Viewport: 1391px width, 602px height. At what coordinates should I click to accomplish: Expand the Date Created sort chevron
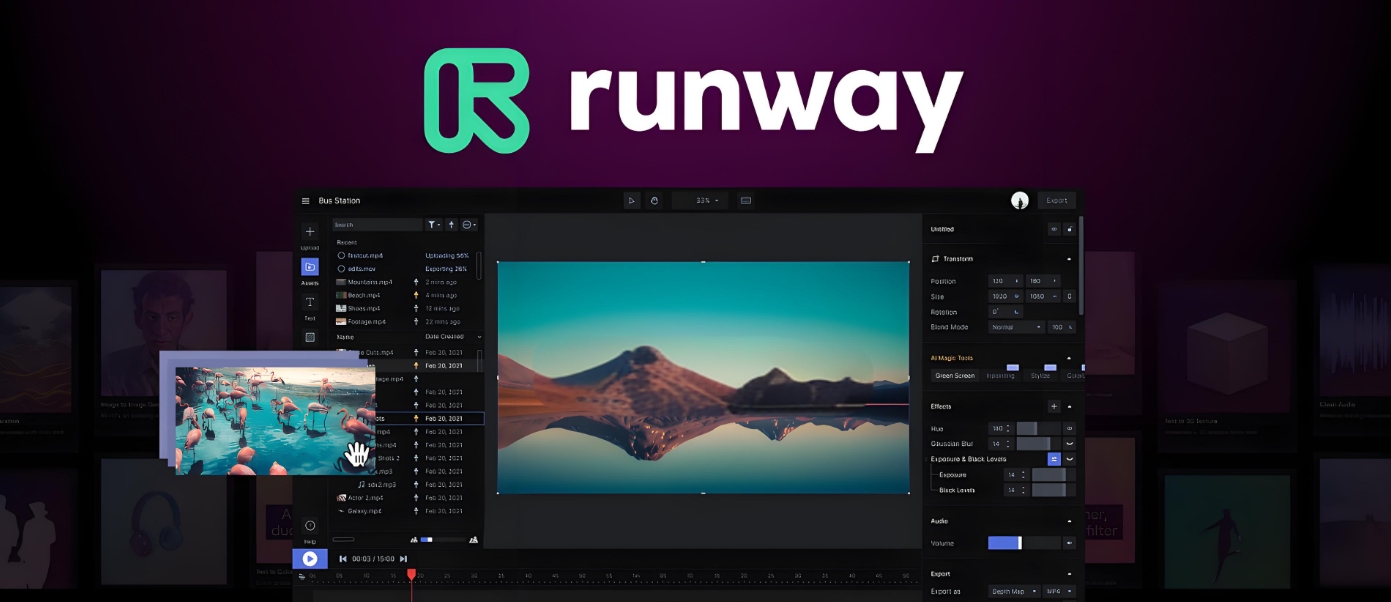click(479, 337)
